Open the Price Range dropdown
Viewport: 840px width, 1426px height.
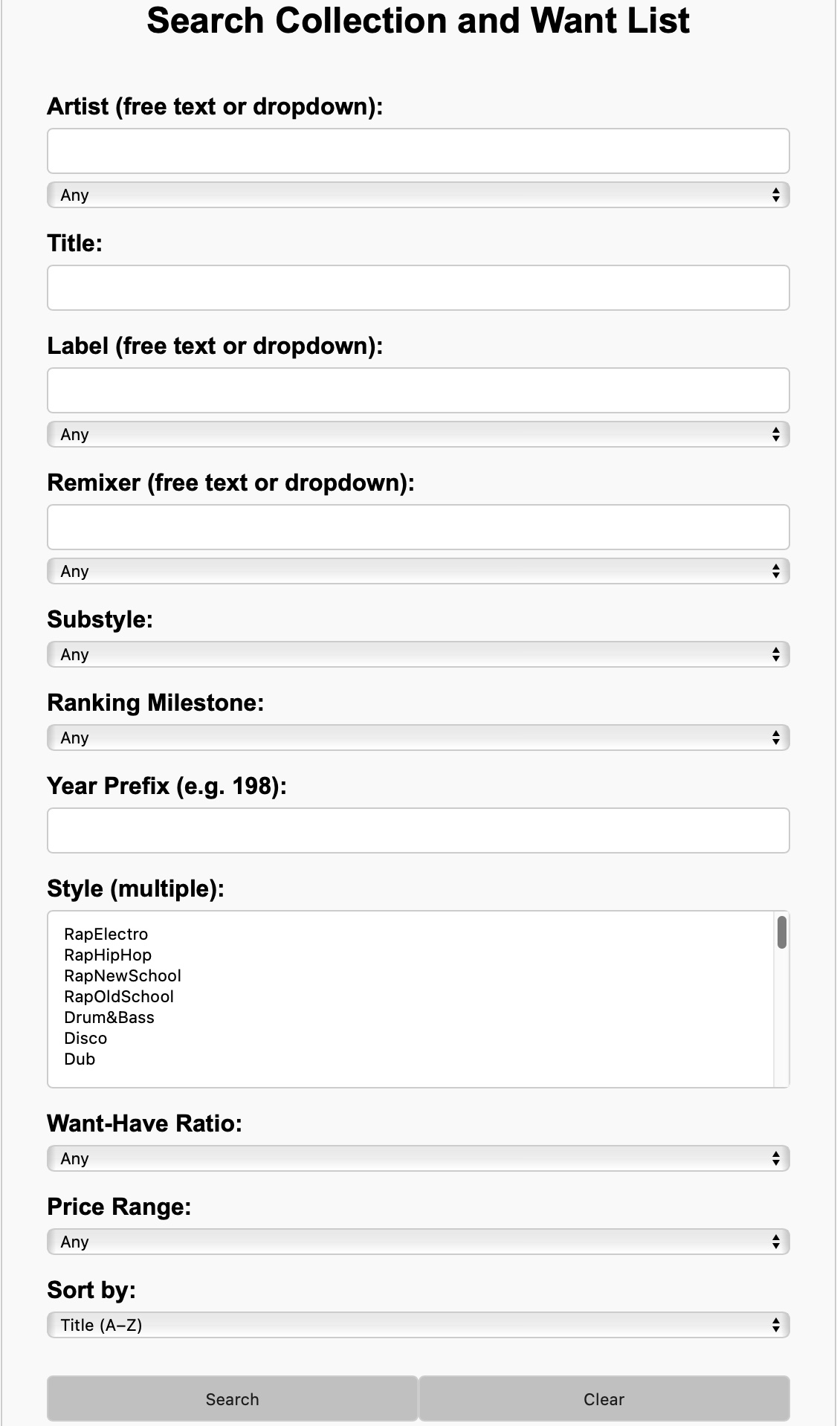pos(418,1242)
